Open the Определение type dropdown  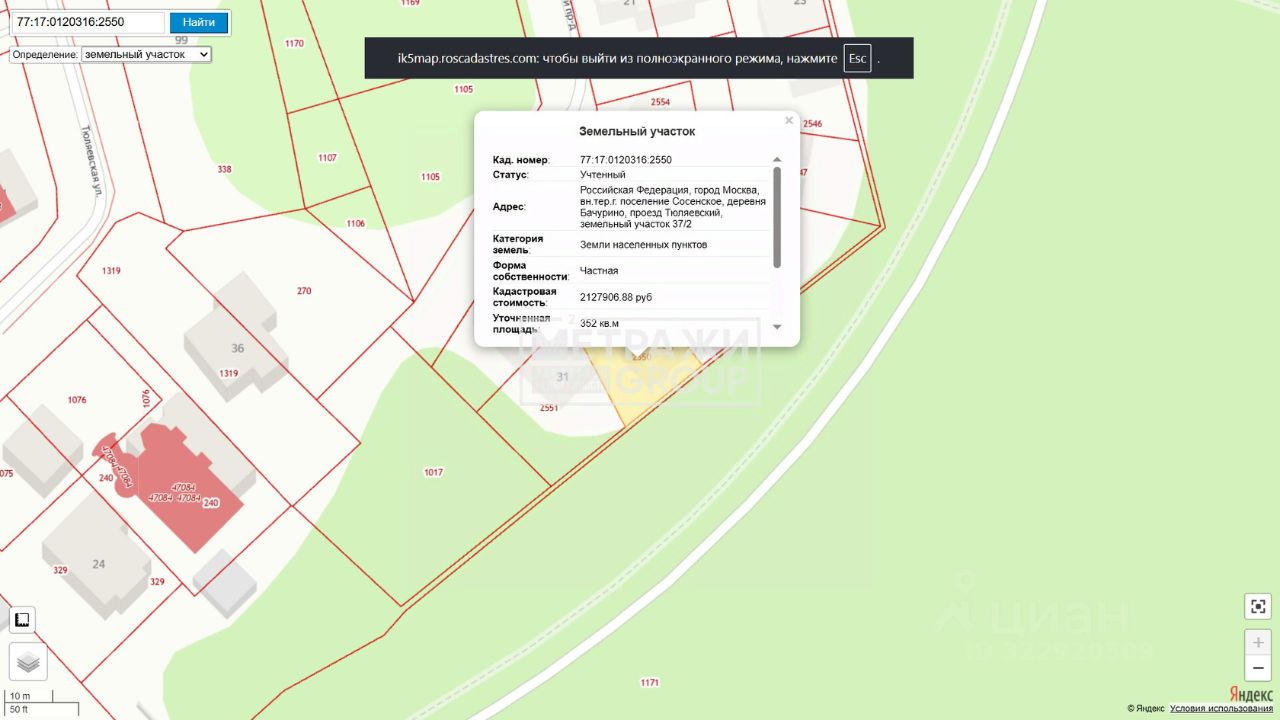click(146, 54)
